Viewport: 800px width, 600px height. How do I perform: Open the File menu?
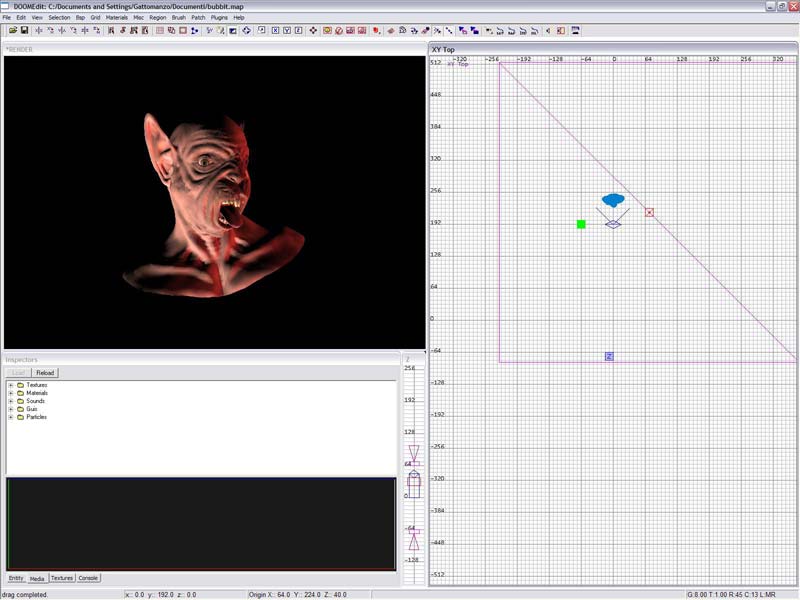[x=7, y=17]
